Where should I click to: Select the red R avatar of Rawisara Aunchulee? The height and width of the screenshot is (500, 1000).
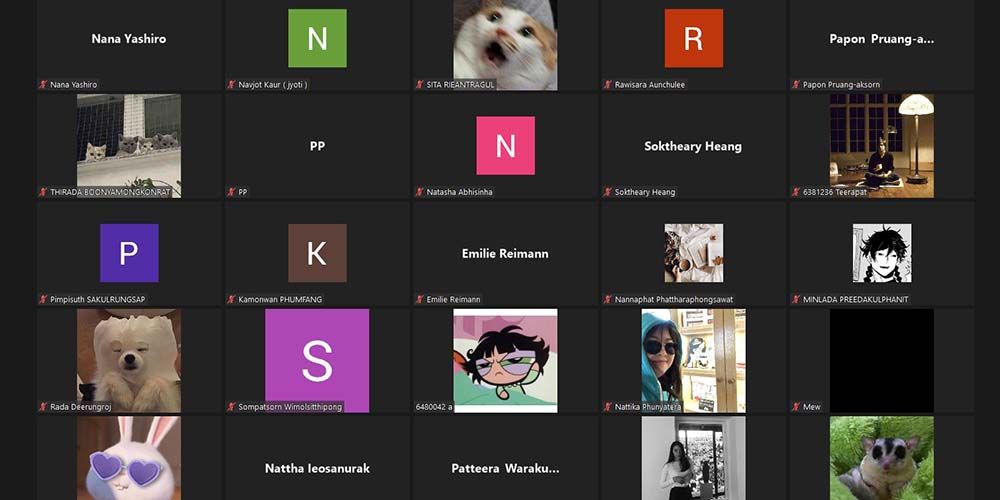693,39
